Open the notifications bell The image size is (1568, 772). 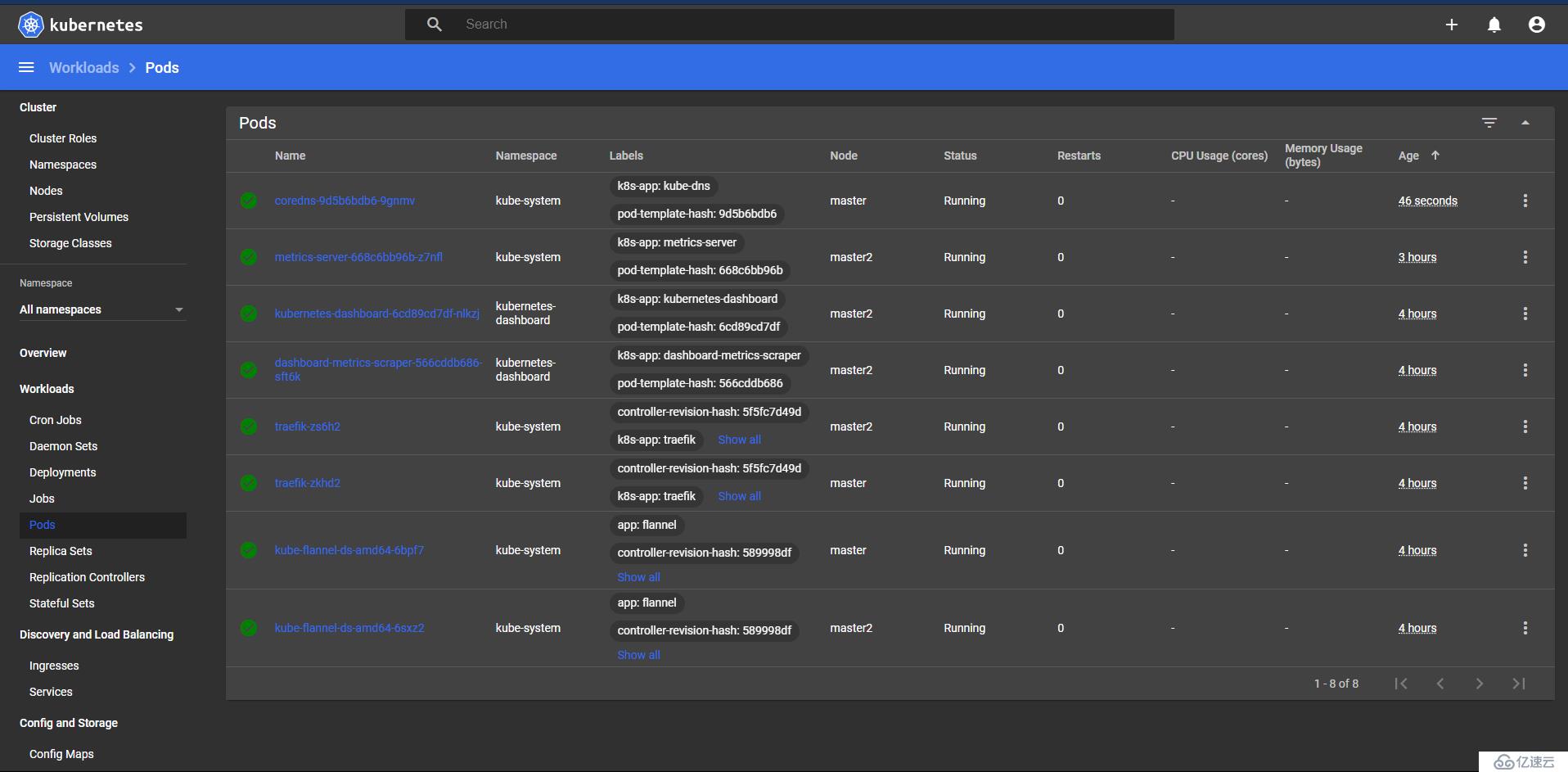click(x=1494, y=25)
